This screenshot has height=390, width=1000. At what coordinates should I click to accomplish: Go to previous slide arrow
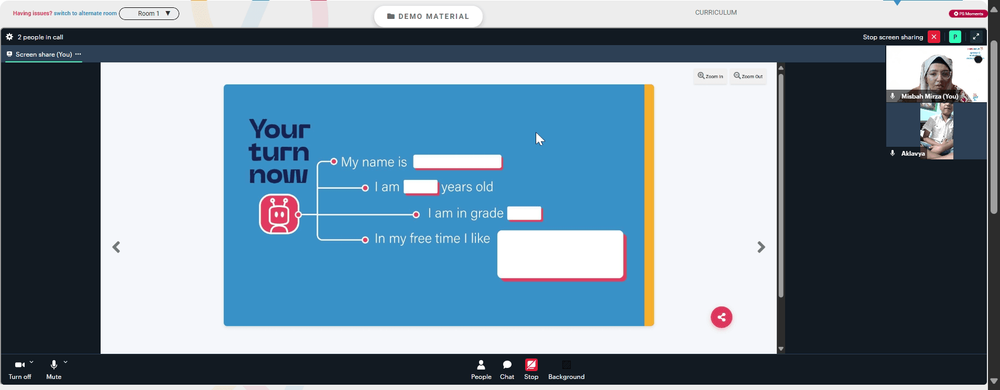116,247
